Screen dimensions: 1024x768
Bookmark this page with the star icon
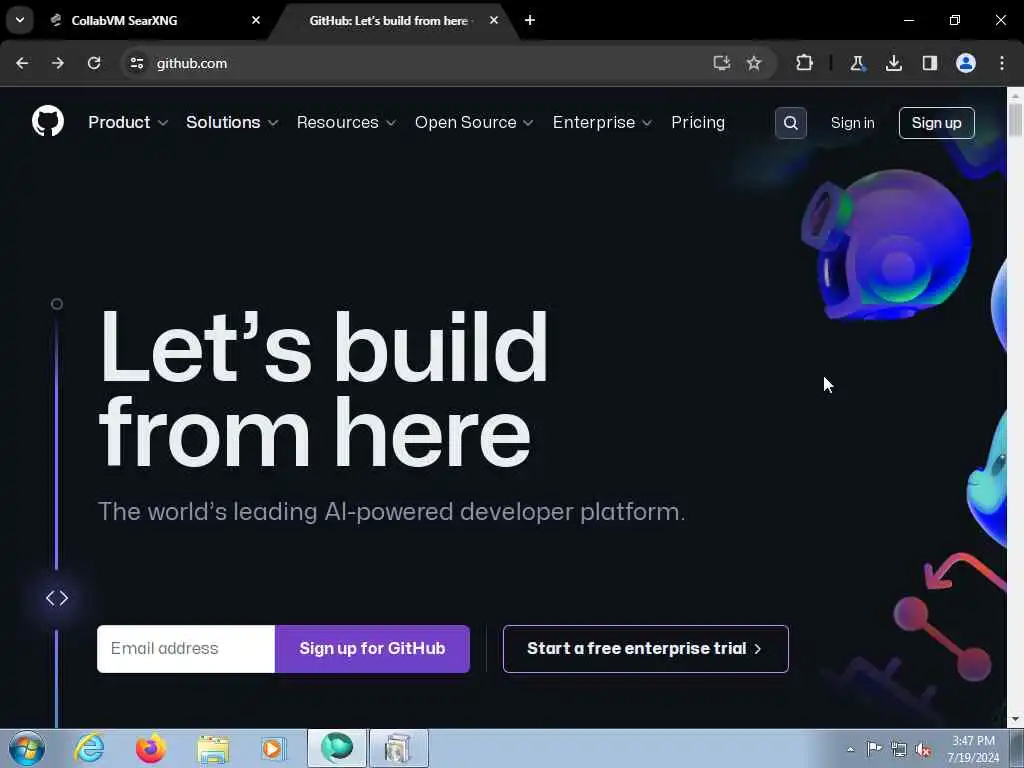pyautogui.click(x=754, y=63)
